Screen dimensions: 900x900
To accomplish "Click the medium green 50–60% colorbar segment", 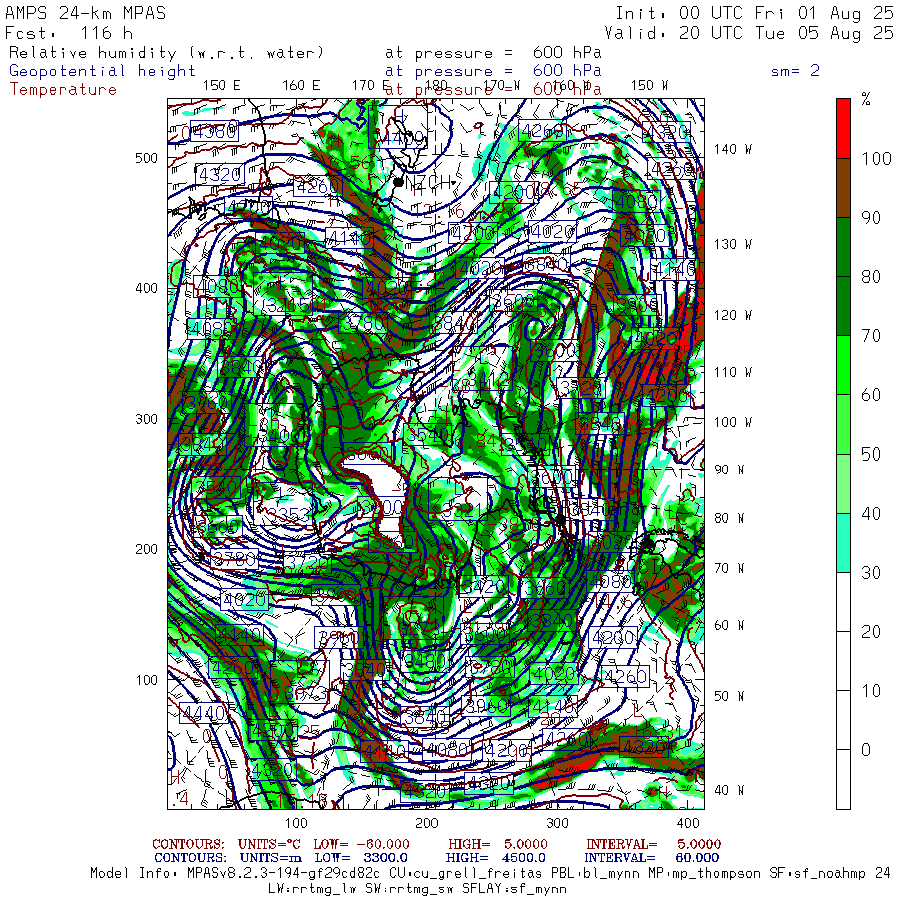I will tap(843, 424).
